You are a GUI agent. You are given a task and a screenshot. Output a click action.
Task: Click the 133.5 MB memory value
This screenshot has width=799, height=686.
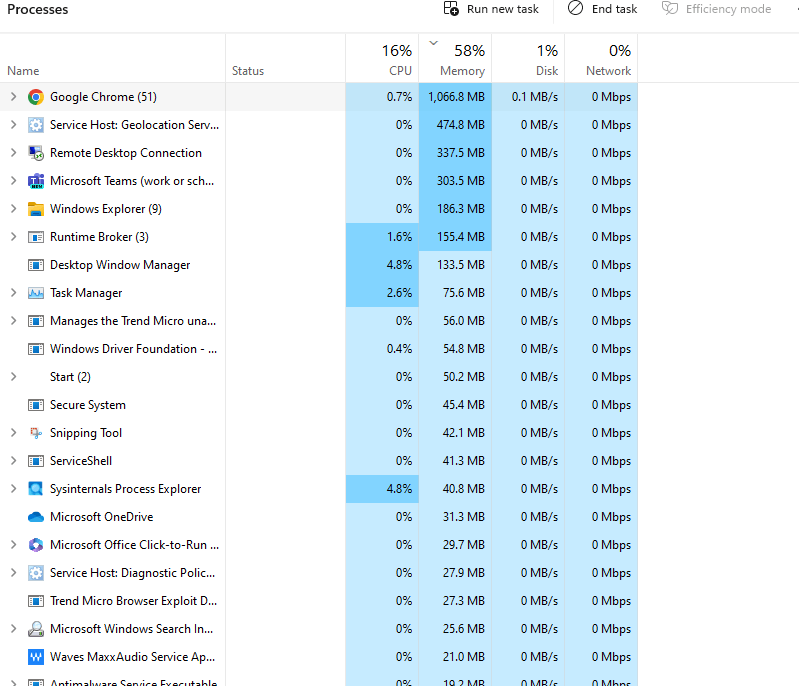(x=461, y=265)
